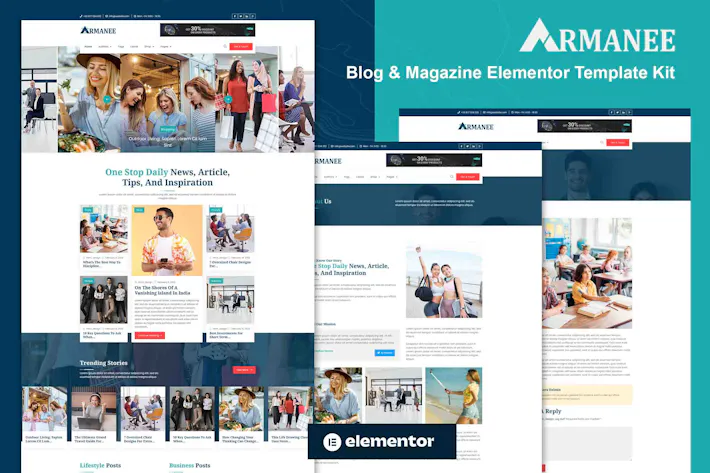
Task: Open the classroom thumbnail in the post grid
Action: pos(104,229)
